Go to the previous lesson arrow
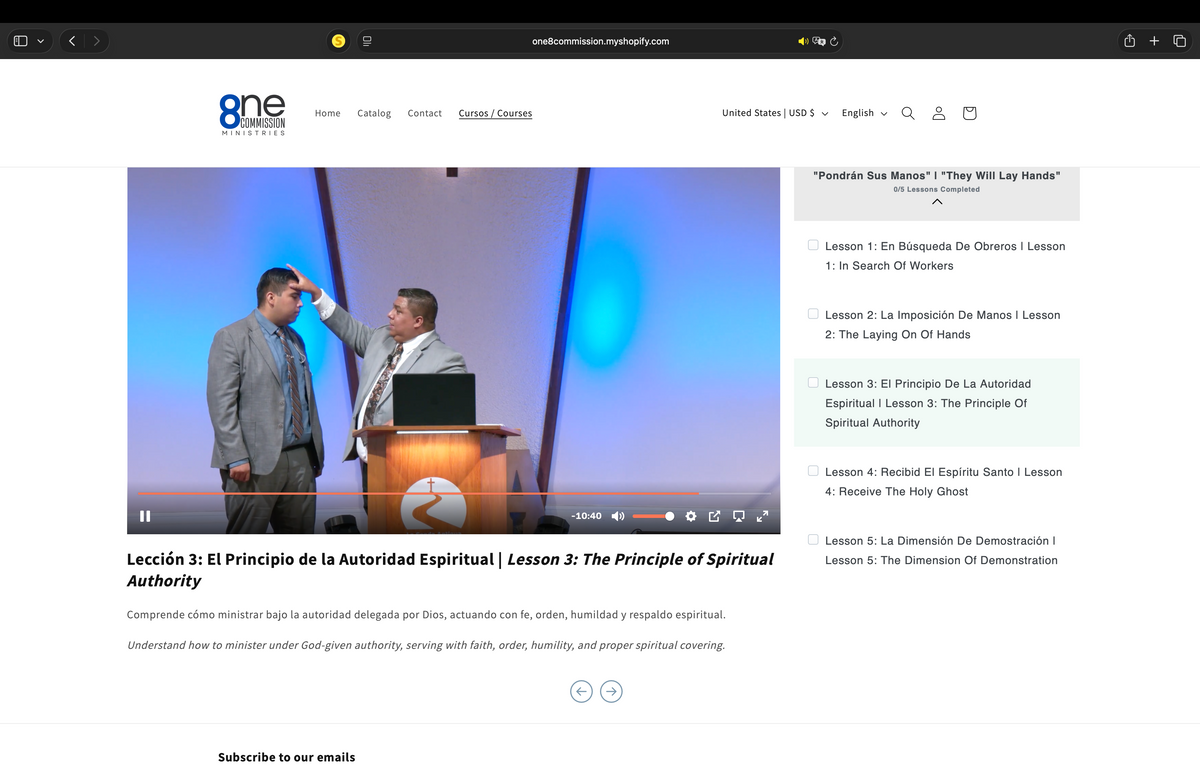This screenshot has height=776, width=1200. coord(581,691)
